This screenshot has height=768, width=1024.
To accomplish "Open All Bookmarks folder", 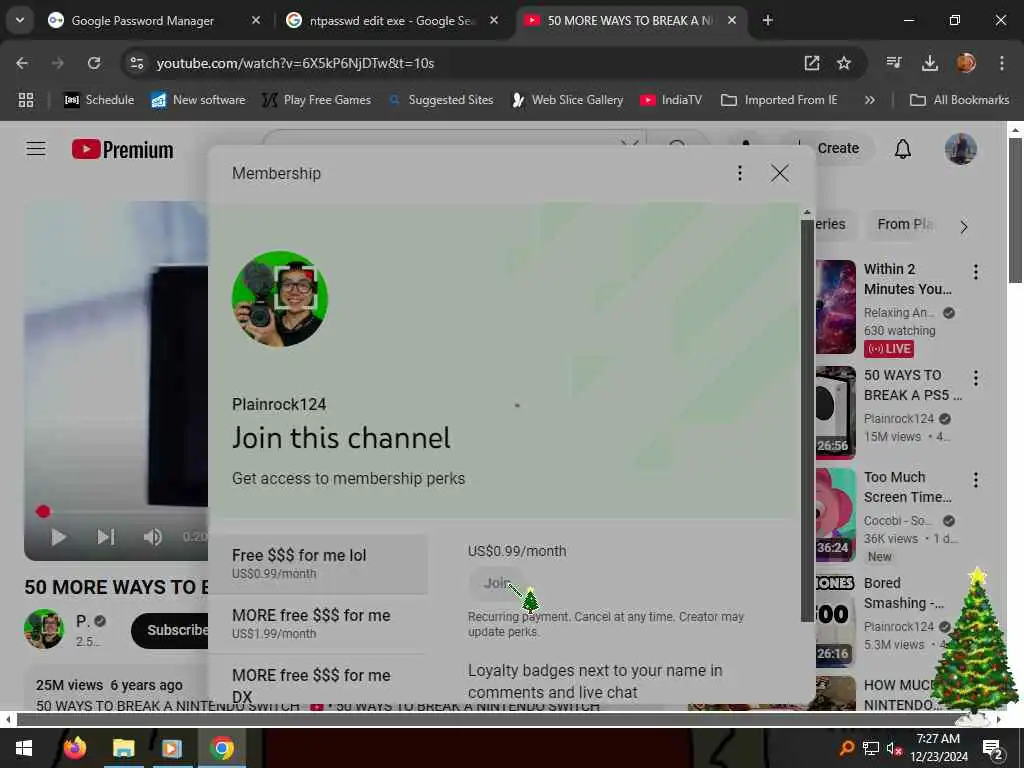I will (x=959, y=100).
